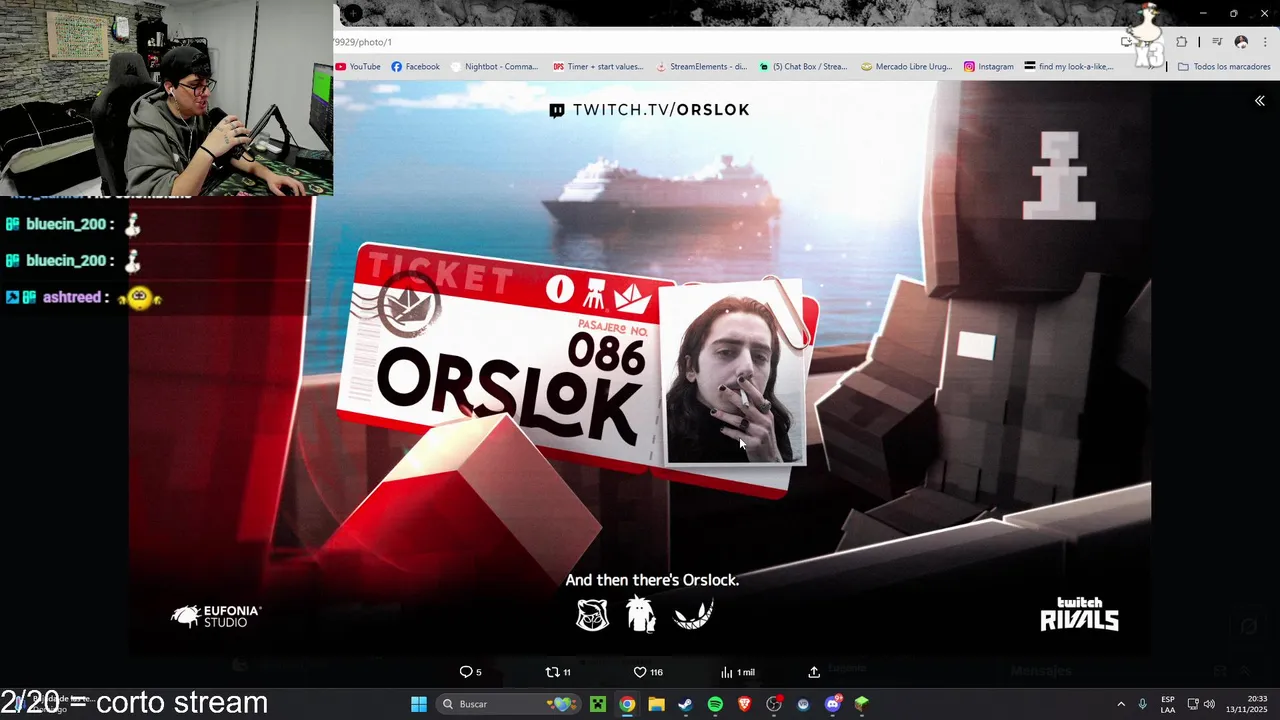The width and height of the screenshot is (1280, 720).
Task: Switch to Google Chrome on taskbar
Action: (x=627, y=704)
